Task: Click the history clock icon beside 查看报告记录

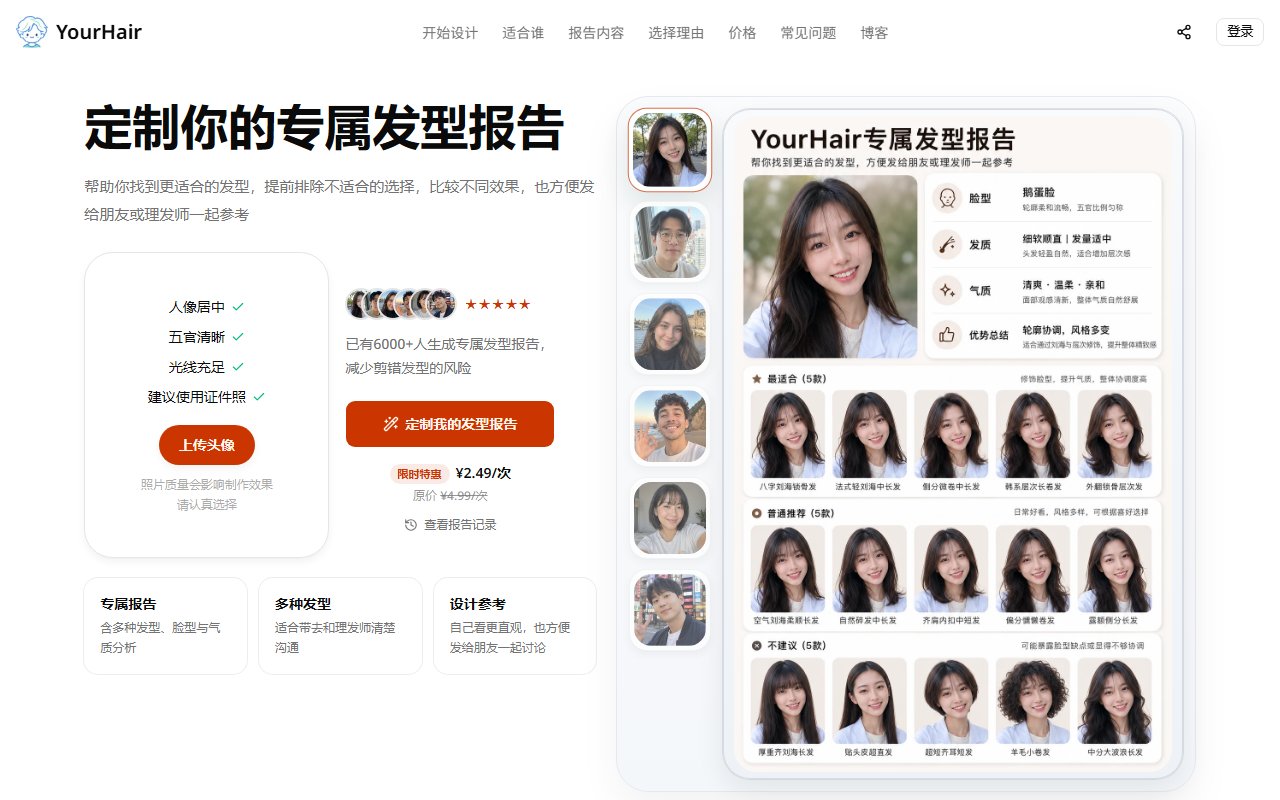Action: (411, 525)
